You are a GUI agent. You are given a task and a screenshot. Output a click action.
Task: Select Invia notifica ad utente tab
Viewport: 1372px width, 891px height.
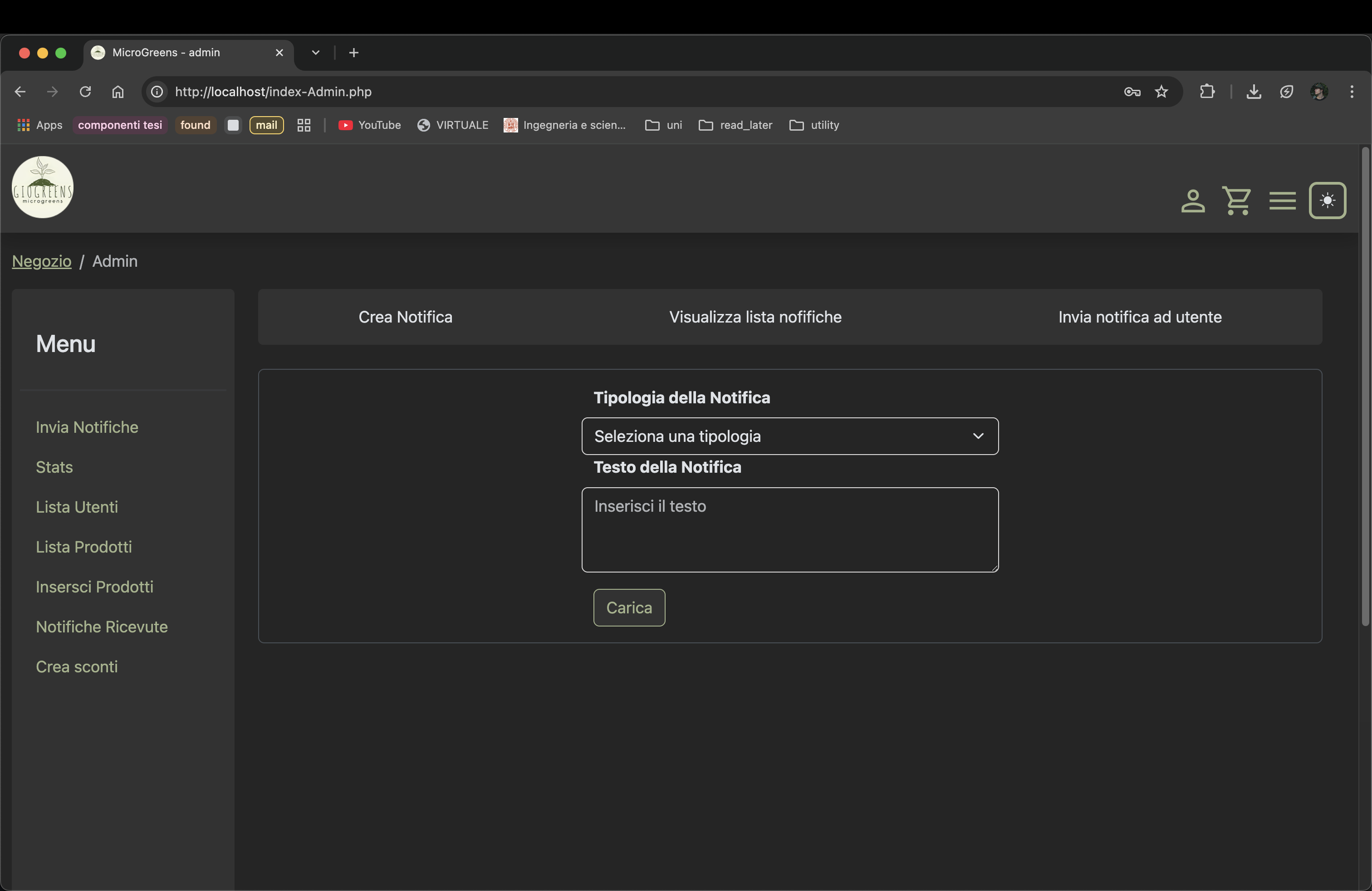tap(1140, 317)
